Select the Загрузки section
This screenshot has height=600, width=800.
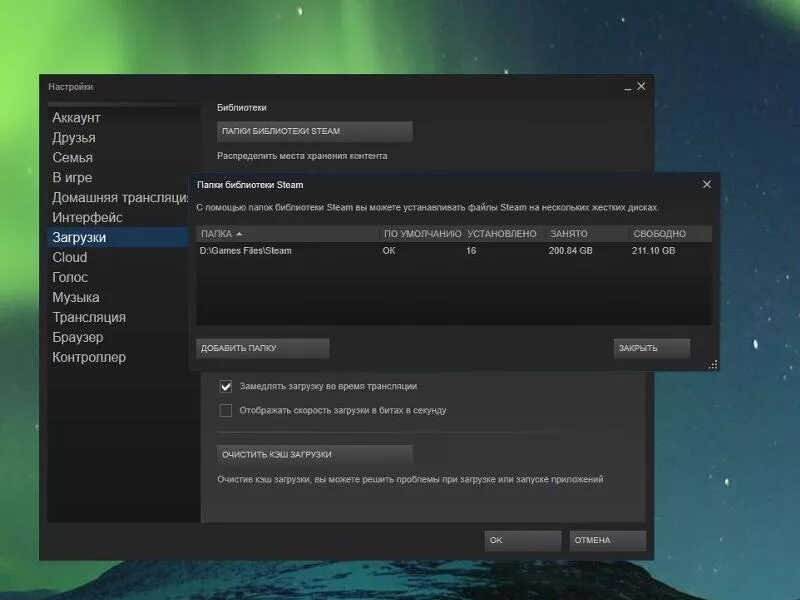tap(118, 237)
